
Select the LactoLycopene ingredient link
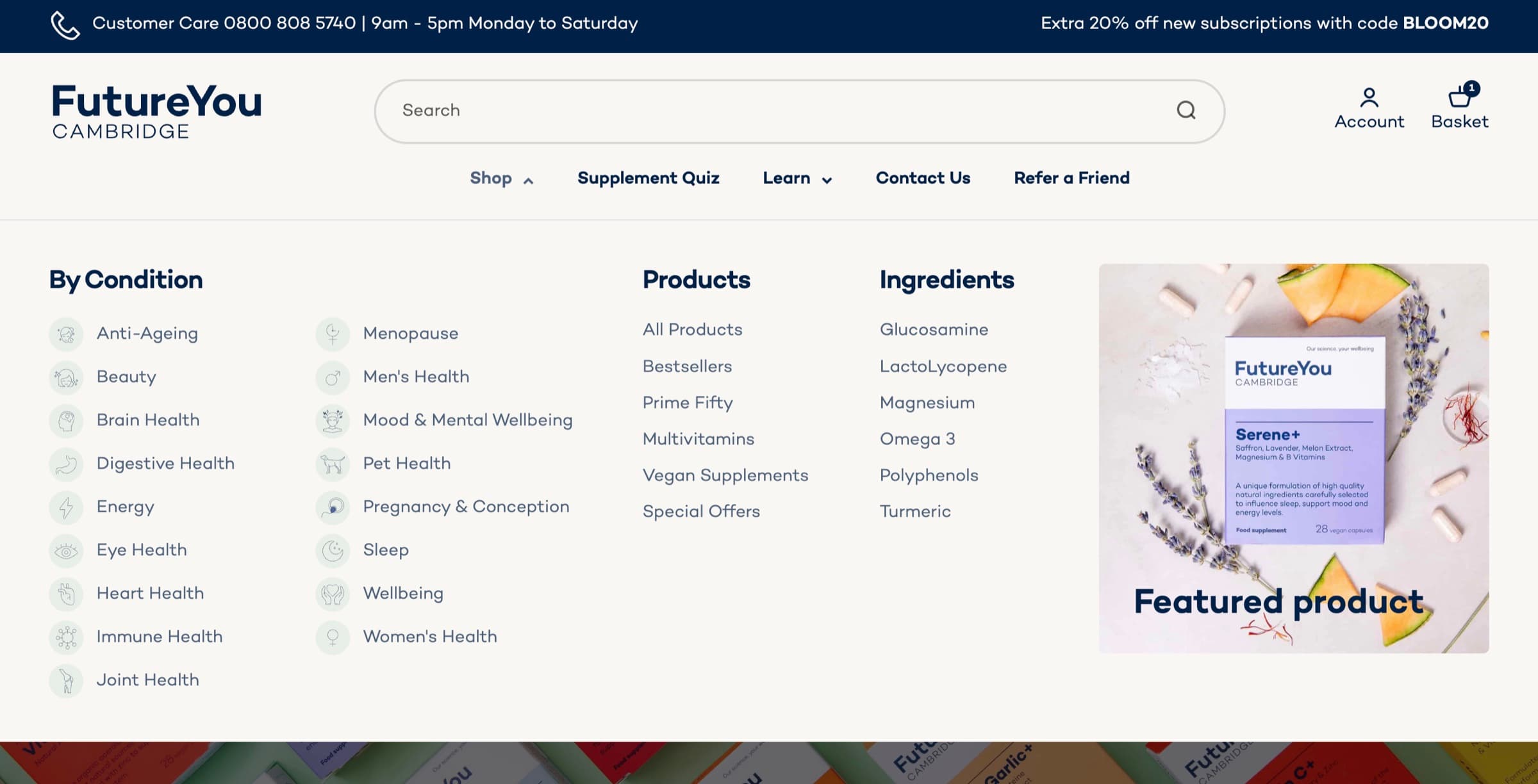pyautogui.click(x=943, y=367)
